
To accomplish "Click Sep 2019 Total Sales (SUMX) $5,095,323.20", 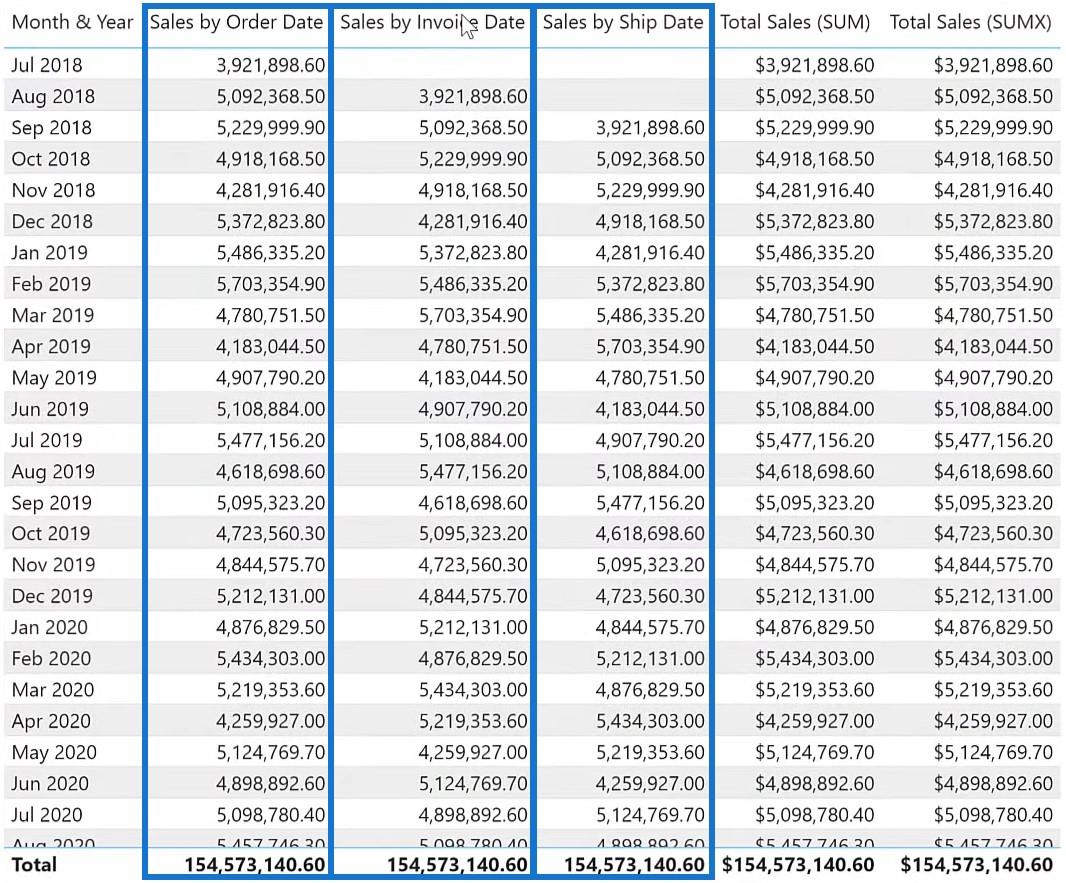I will 993,503.
